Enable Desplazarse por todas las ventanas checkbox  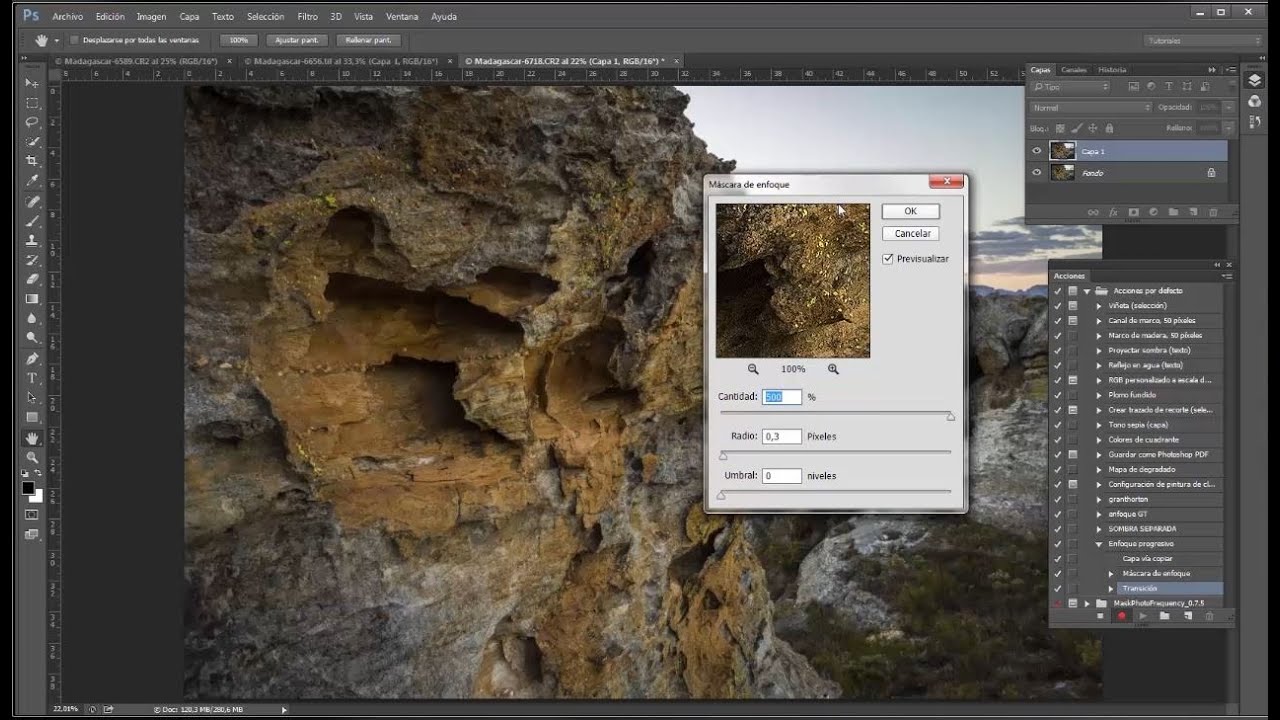tap(74, 40)
